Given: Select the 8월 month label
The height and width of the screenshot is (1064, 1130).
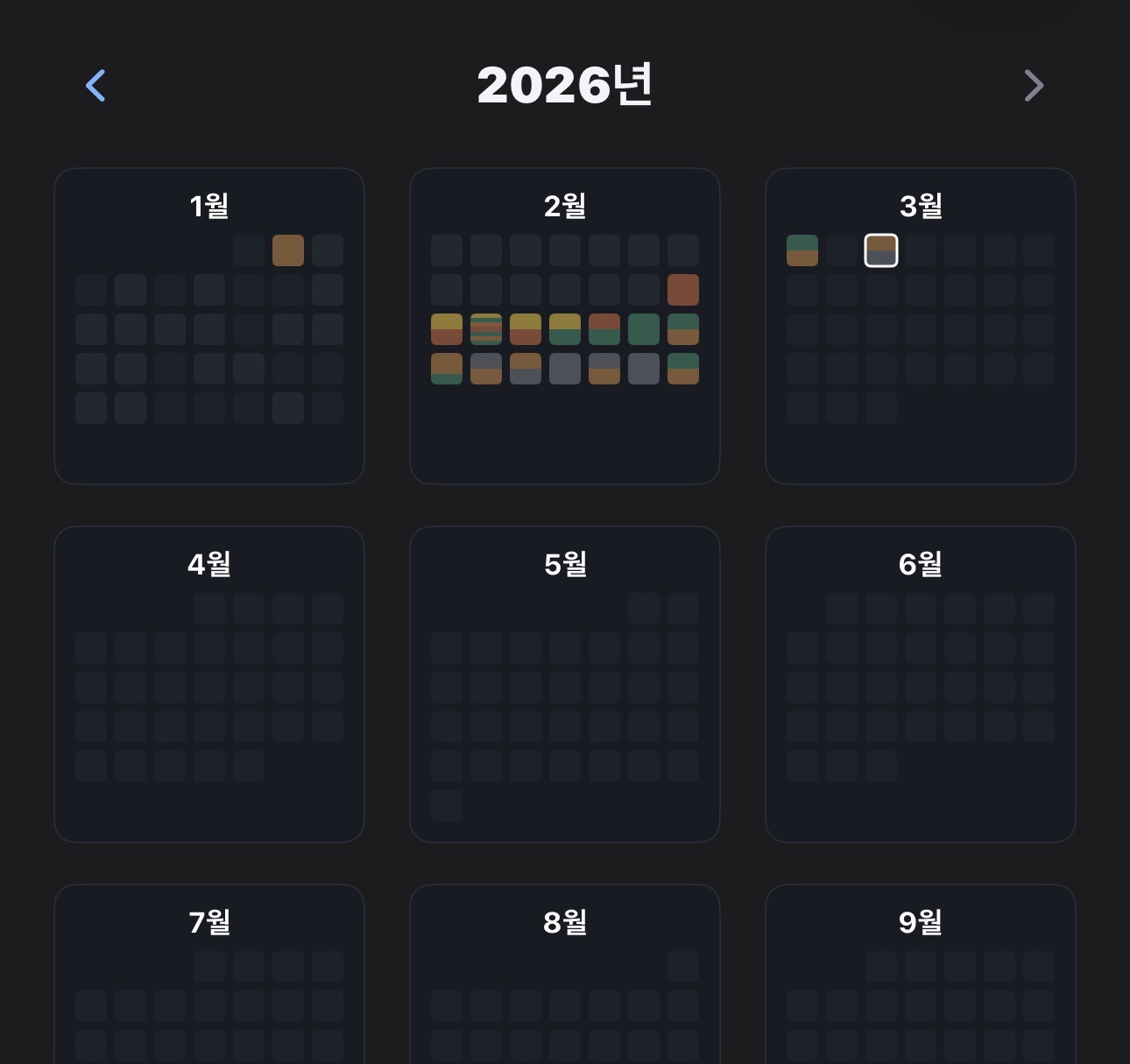Looking at the screenshot, I should [x=565, y=922].
